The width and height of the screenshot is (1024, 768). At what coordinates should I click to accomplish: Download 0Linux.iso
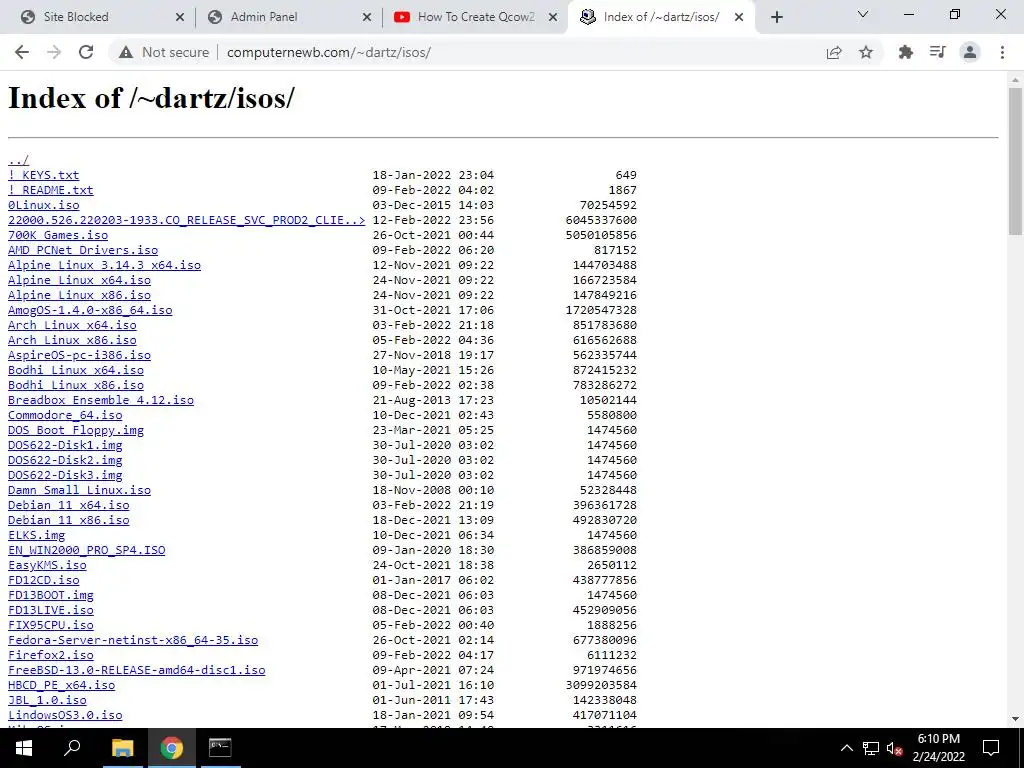pos(44,205)
